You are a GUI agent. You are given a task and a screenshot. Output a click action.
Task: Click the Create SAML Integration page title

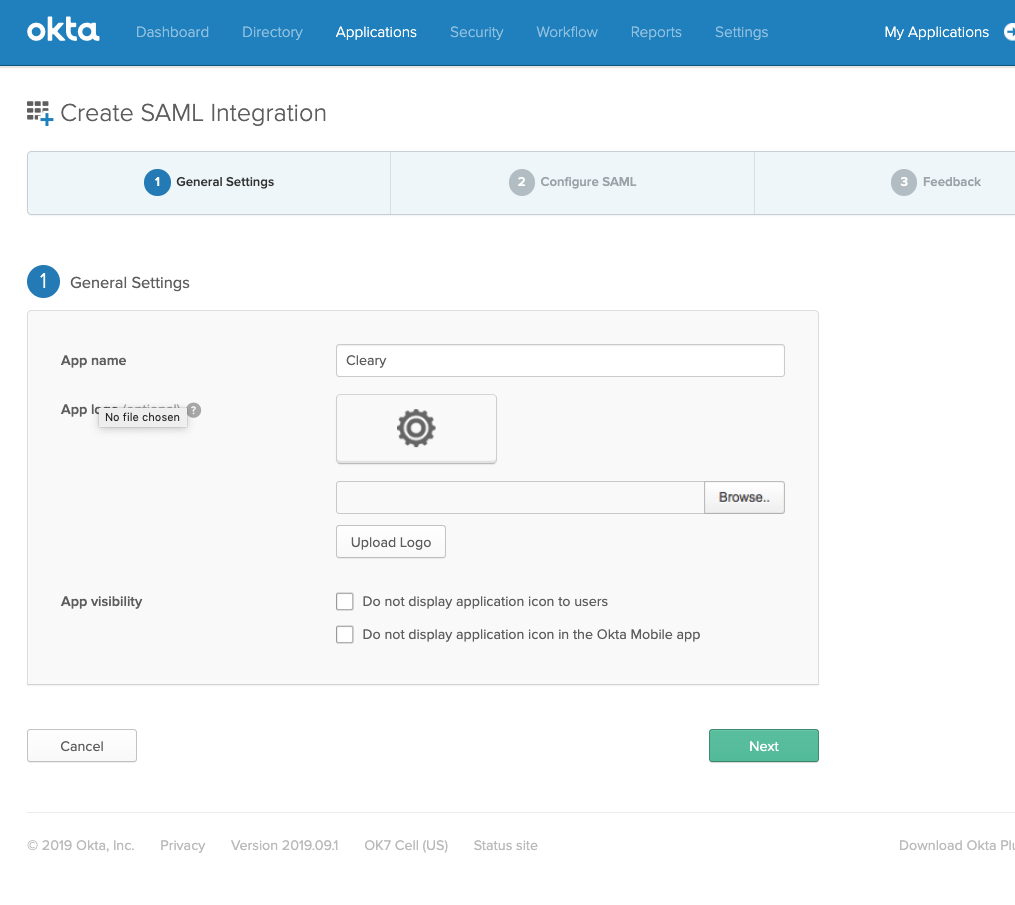coord(194,113)
